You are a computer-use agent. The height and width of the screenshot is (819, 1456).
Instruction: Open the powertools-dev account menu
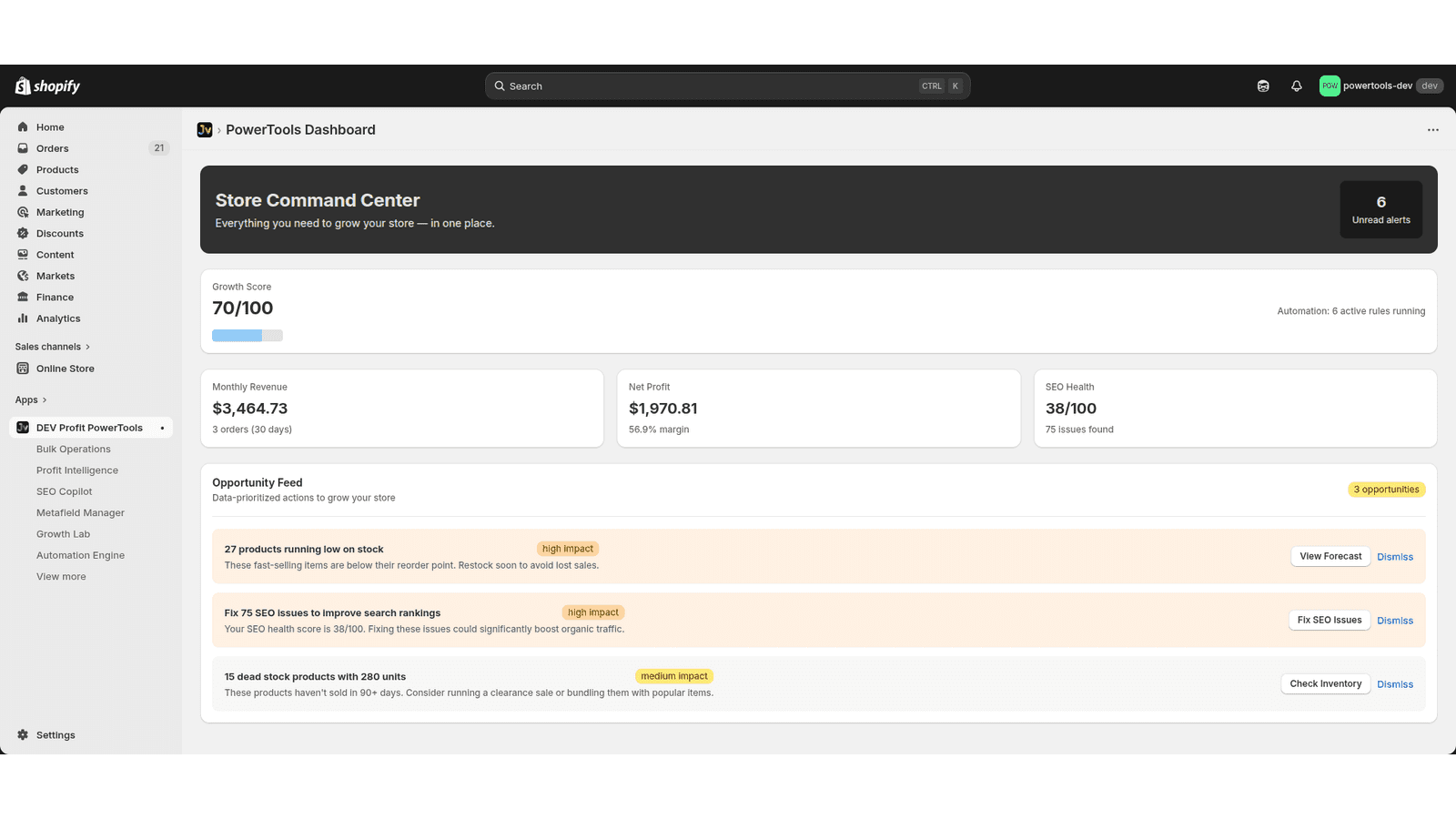1381,86
